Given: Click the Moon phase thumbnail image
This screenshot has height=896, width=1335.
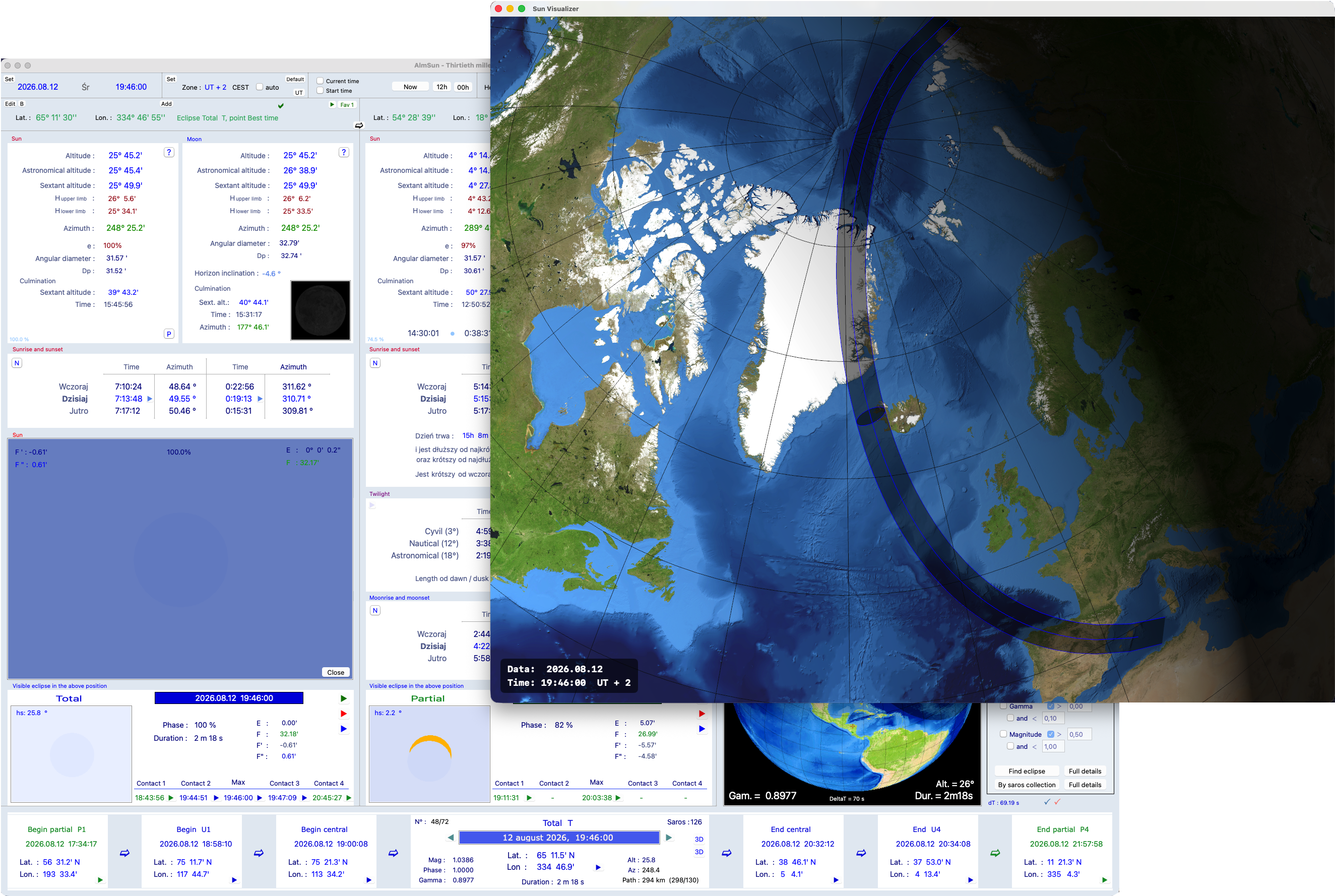Looking at the screenshot, I should pyautogui.click(x=320, y=310).
